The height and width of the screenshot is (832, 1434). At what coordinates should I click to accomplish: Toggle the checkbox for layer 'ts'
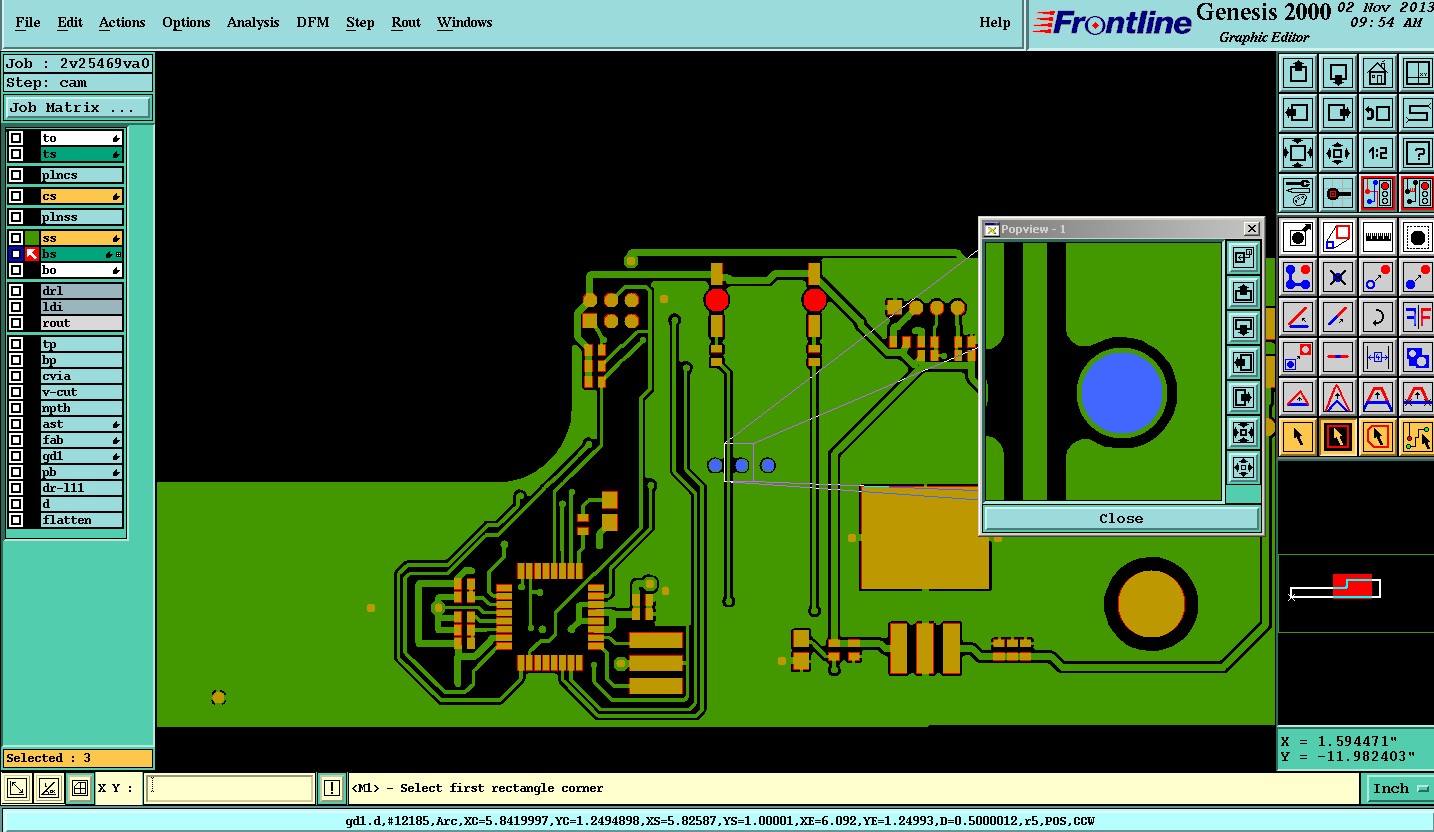16,154
